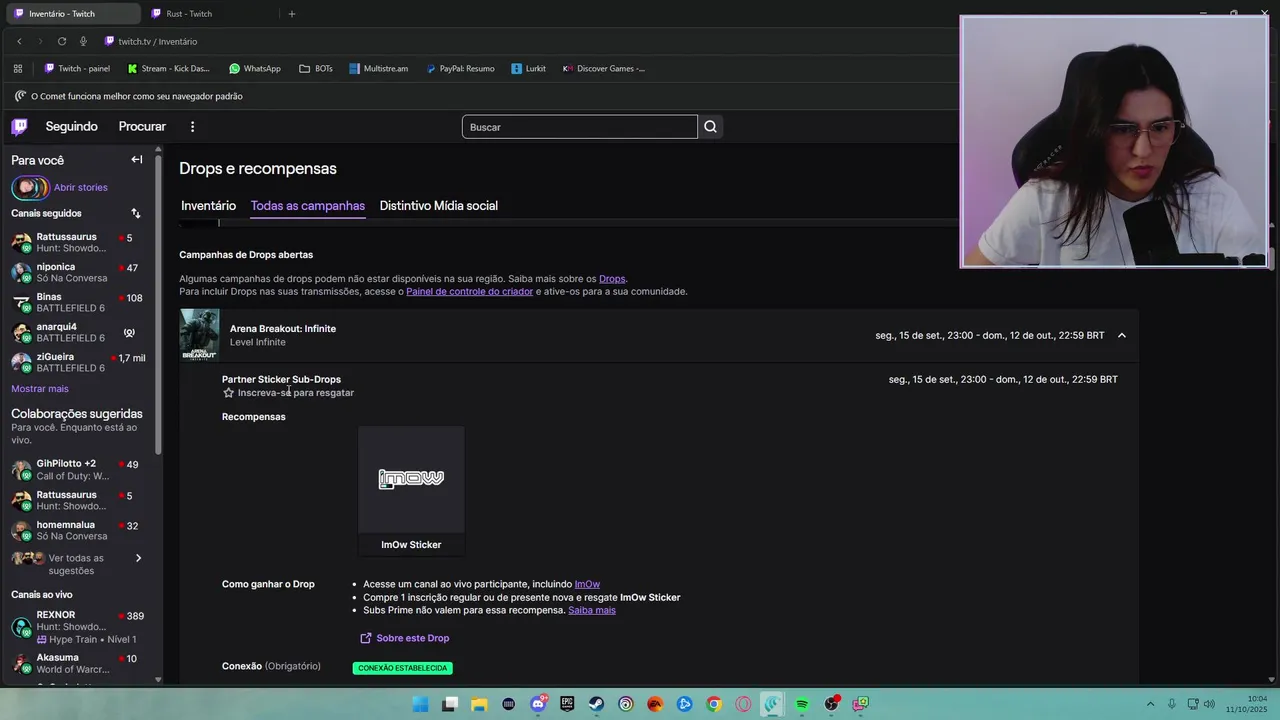Open Discord from the taskbar

coord(538,704)
